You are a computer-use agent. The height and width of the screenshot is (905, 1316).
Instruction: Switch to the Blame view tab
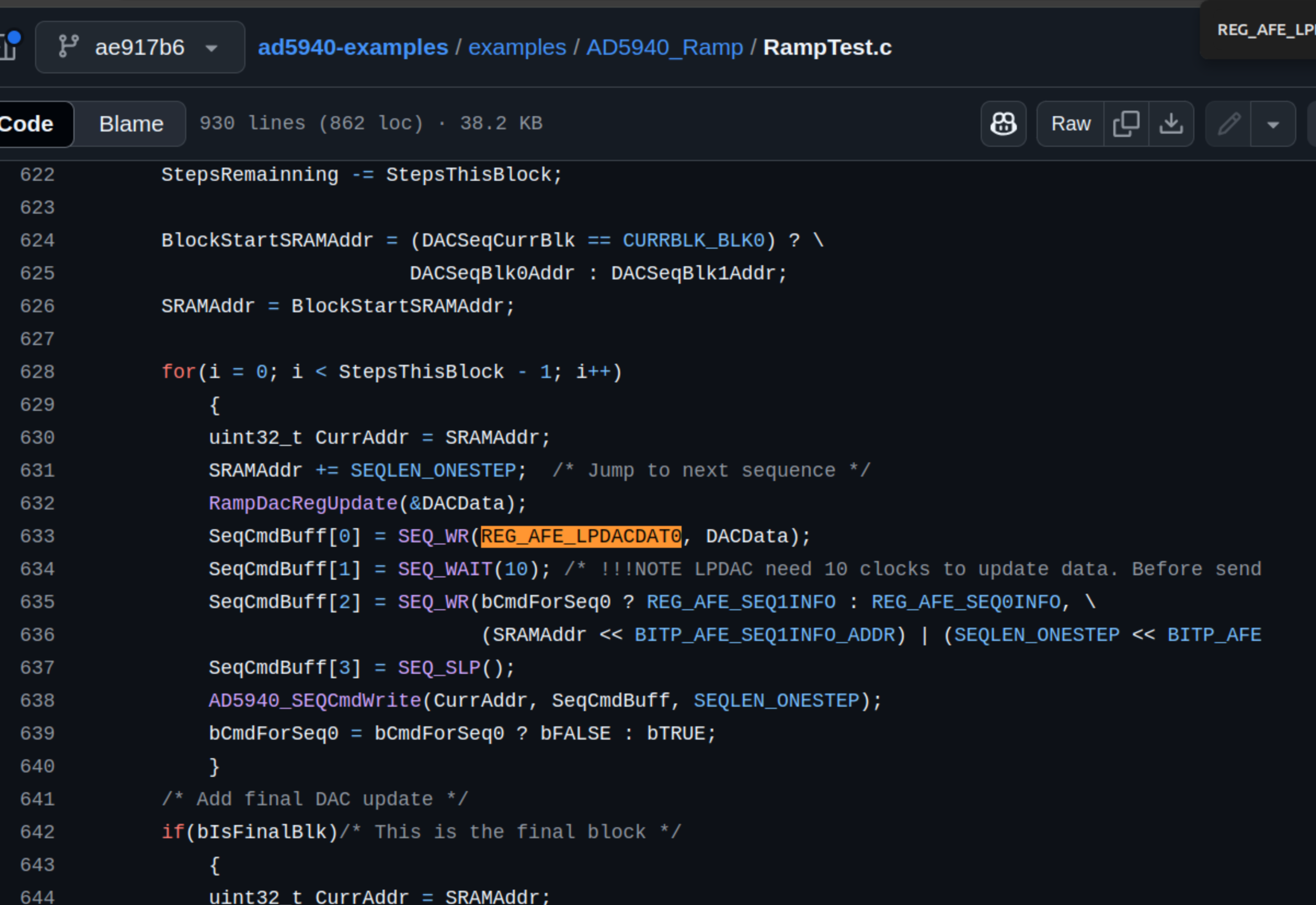click(131, 124)
